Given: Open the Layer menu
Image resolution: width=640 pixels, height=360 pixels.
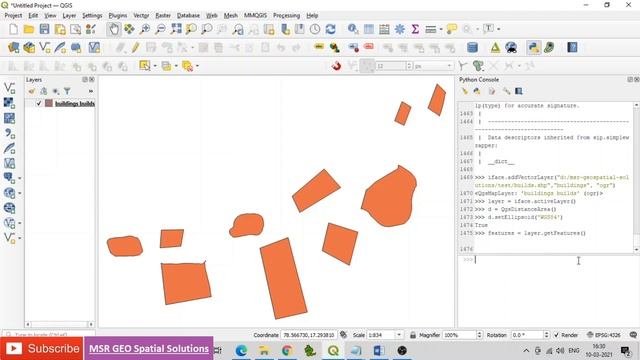Looking at the screenshot, I should (69, 16).
